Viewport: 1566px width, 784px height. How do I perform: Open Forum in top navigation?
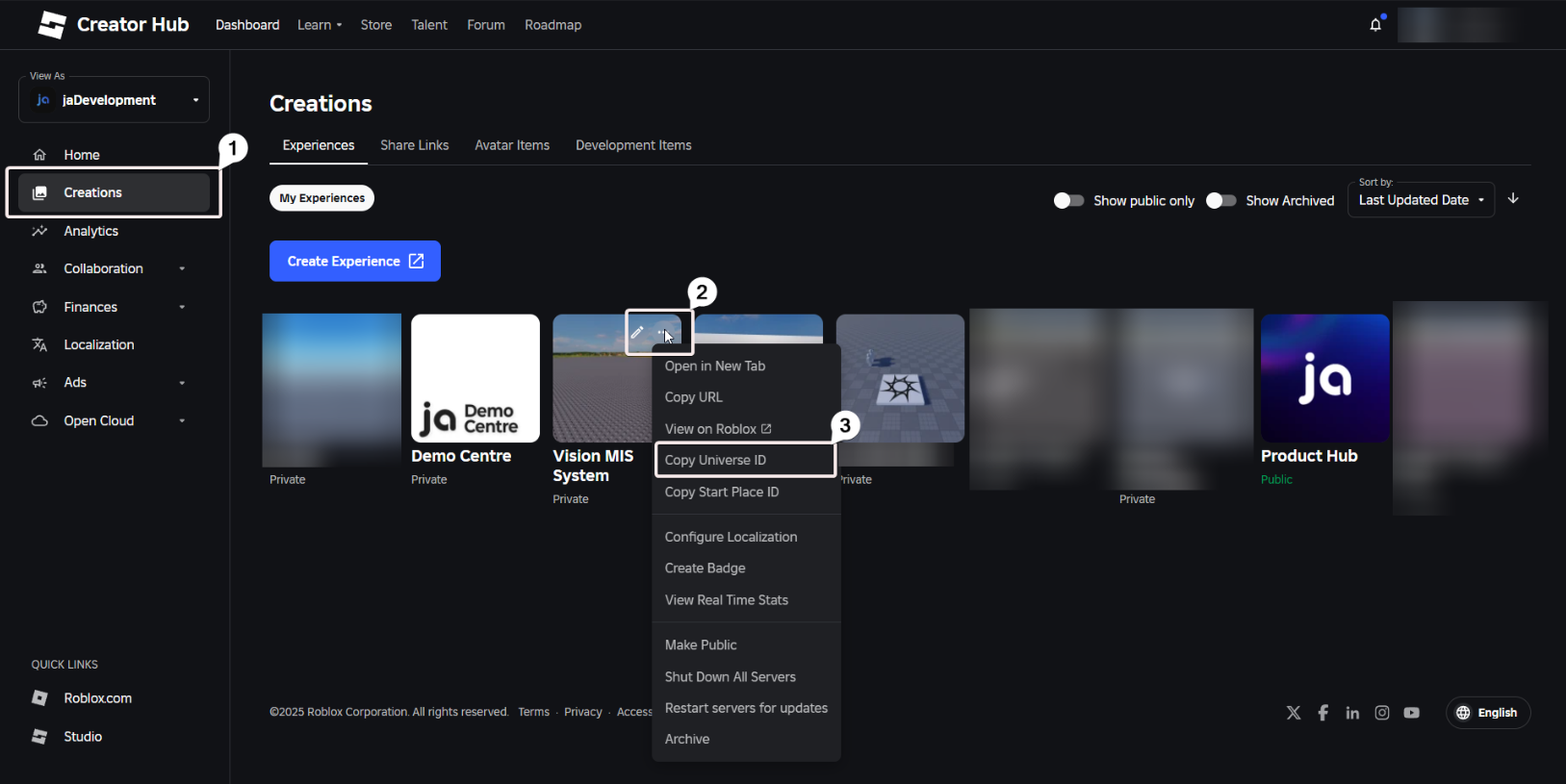pyautogui.click(x=486, y=25)
